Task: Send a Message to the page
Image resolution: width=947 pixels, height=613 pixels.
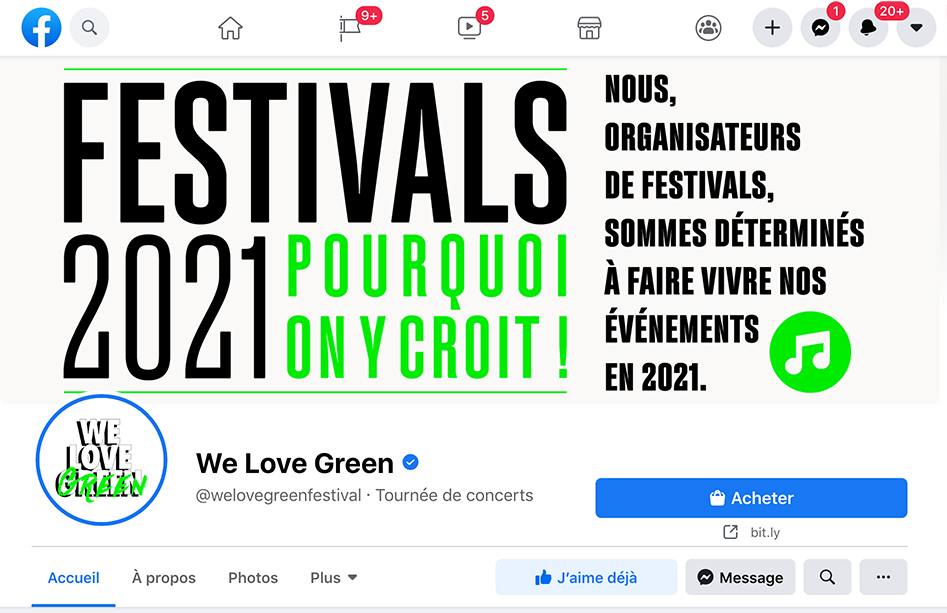Action: (740, 577)
